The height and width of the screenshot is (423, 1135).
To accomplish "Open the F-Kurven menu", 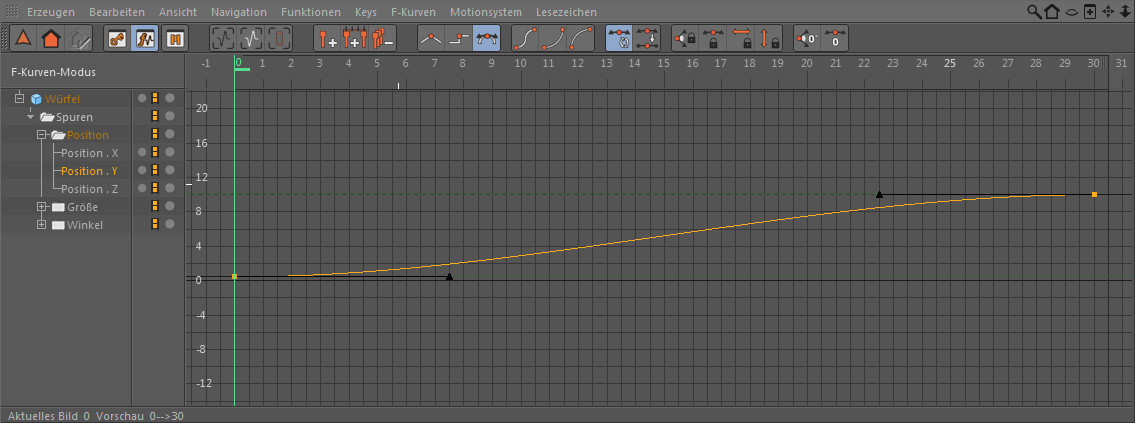I will 413,12.
